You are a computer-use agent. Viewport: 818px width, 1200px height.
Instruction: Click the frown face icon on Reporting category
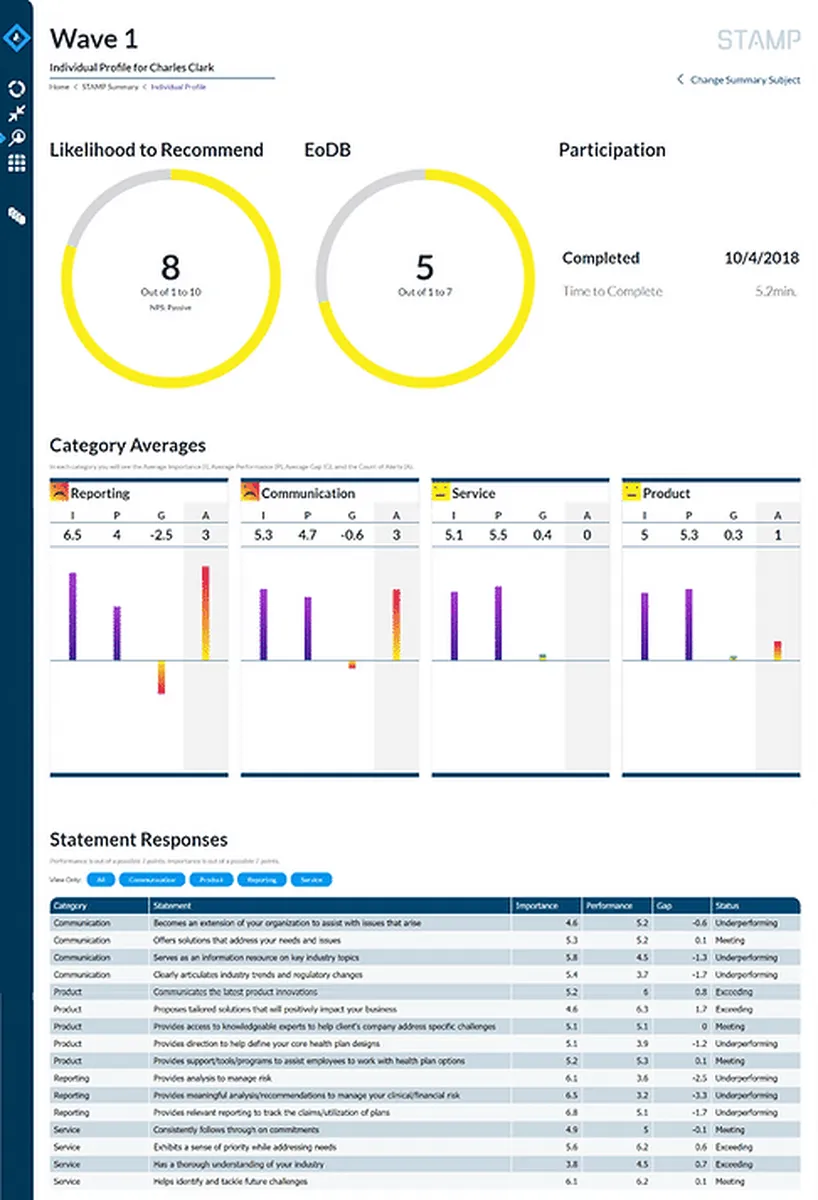pos(58,492)
